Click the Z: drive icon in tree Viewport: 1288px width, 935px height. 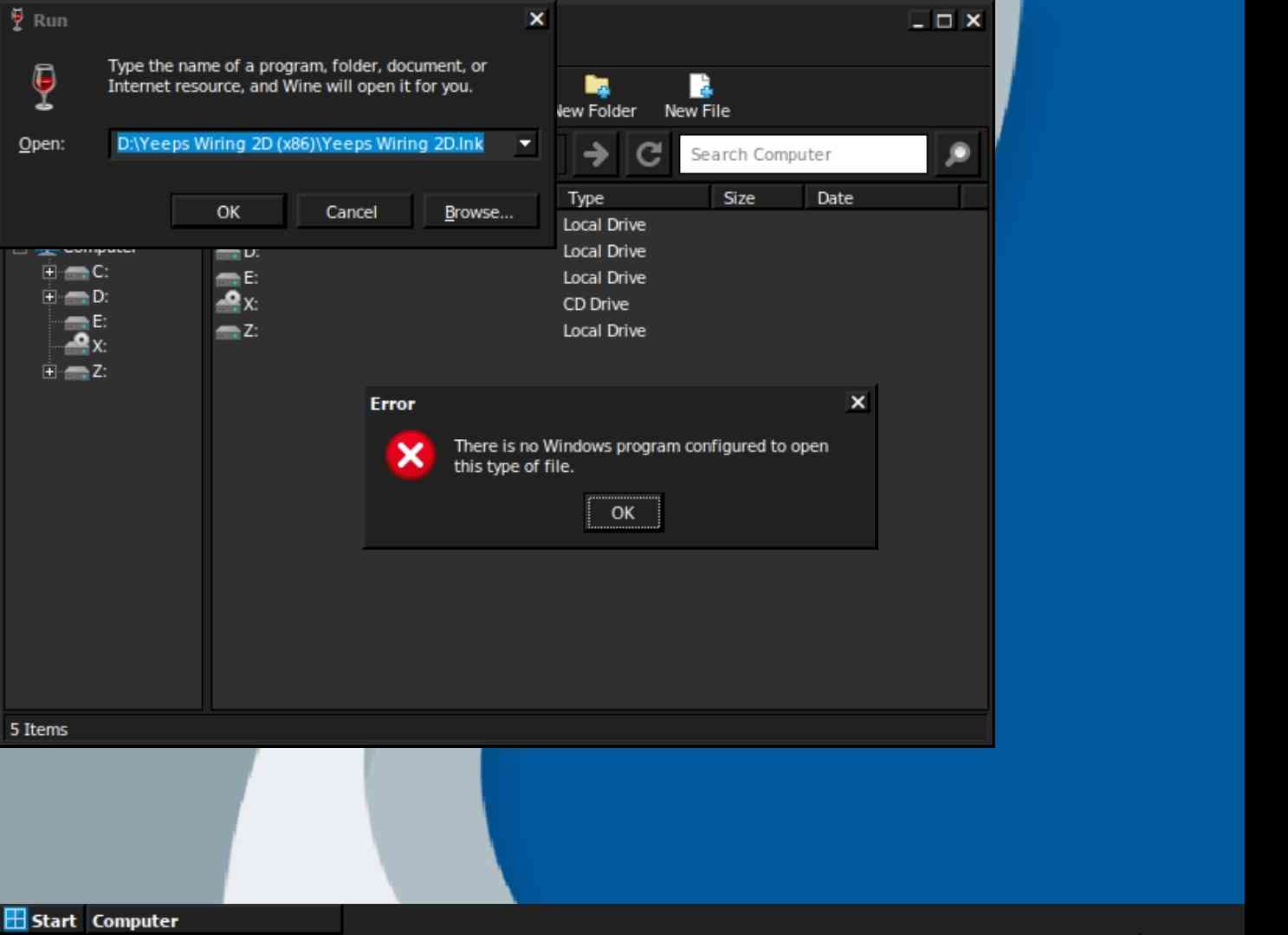[77, 373]
